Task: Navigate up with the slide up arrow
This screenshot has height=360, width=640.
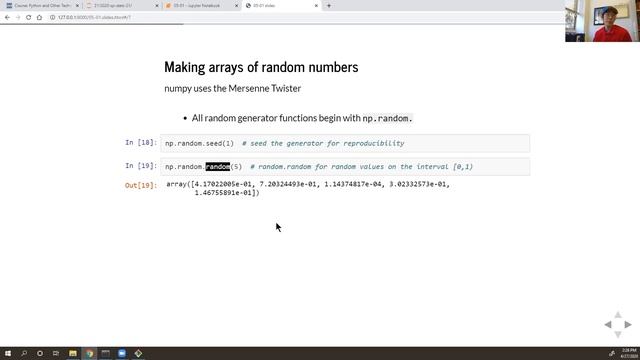Action: [x=618, y=315]
